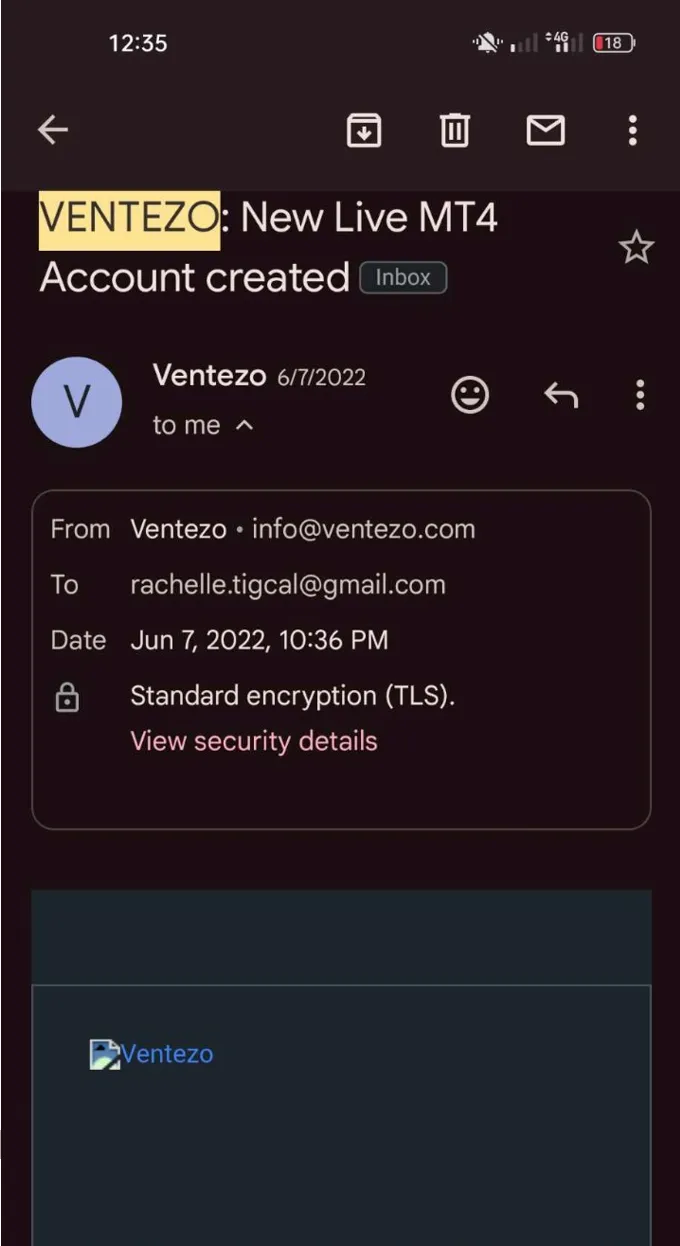Tap the Inbox label chip

[x=403, y=278]
